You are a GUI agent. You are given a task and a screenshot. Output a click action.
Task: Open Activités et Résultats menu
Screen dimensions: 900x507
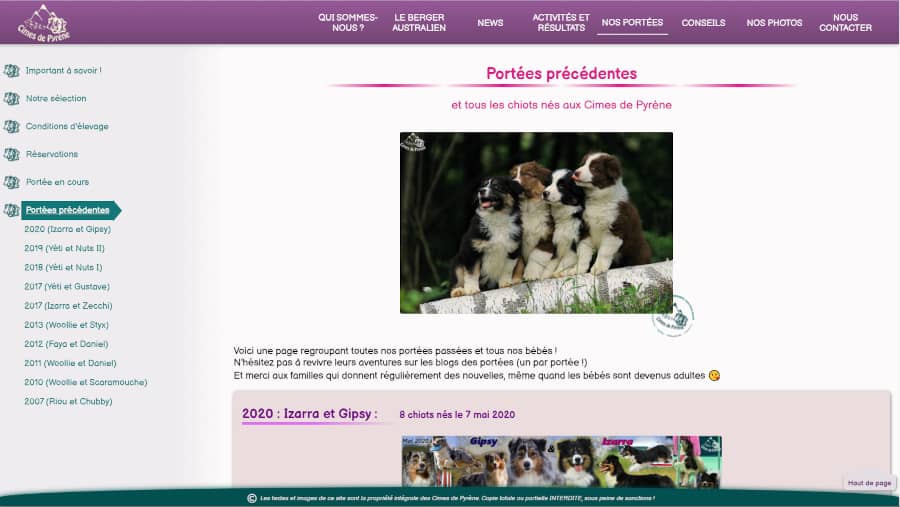[561, 22]
